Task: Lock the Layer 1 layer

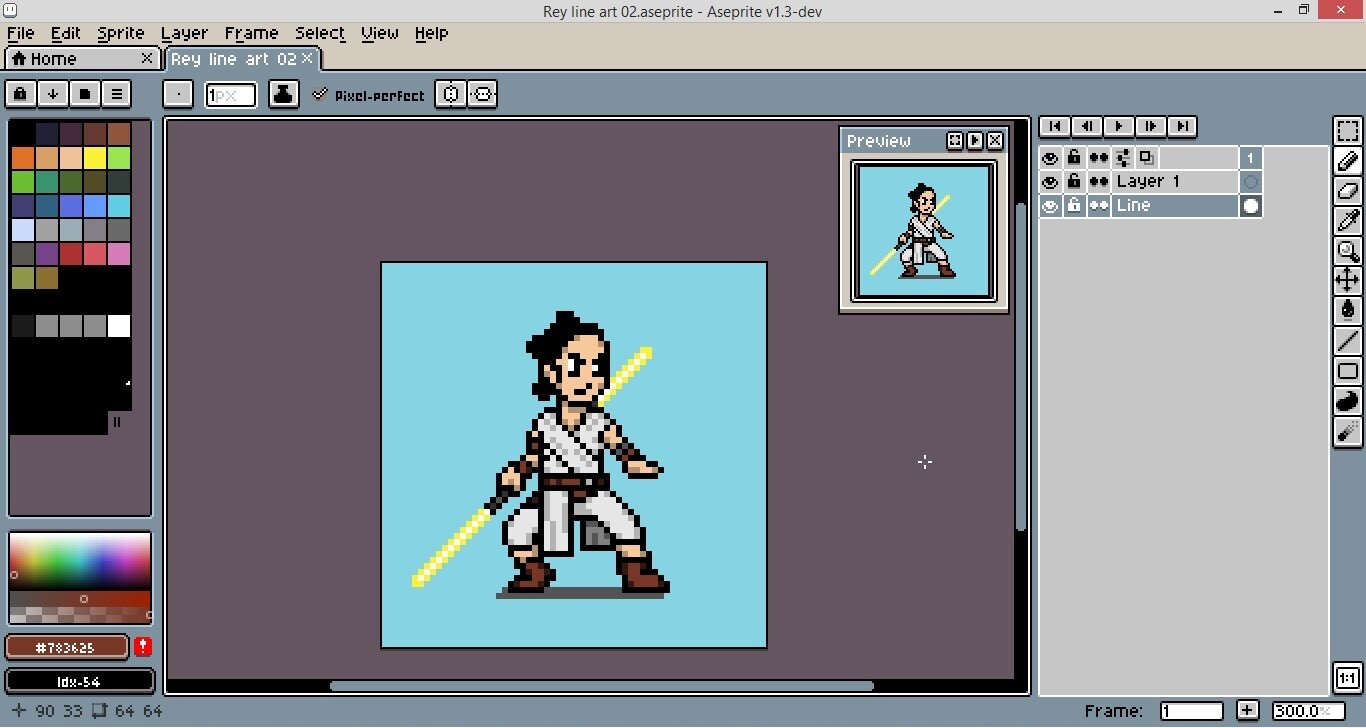Action: (1074, 182)
